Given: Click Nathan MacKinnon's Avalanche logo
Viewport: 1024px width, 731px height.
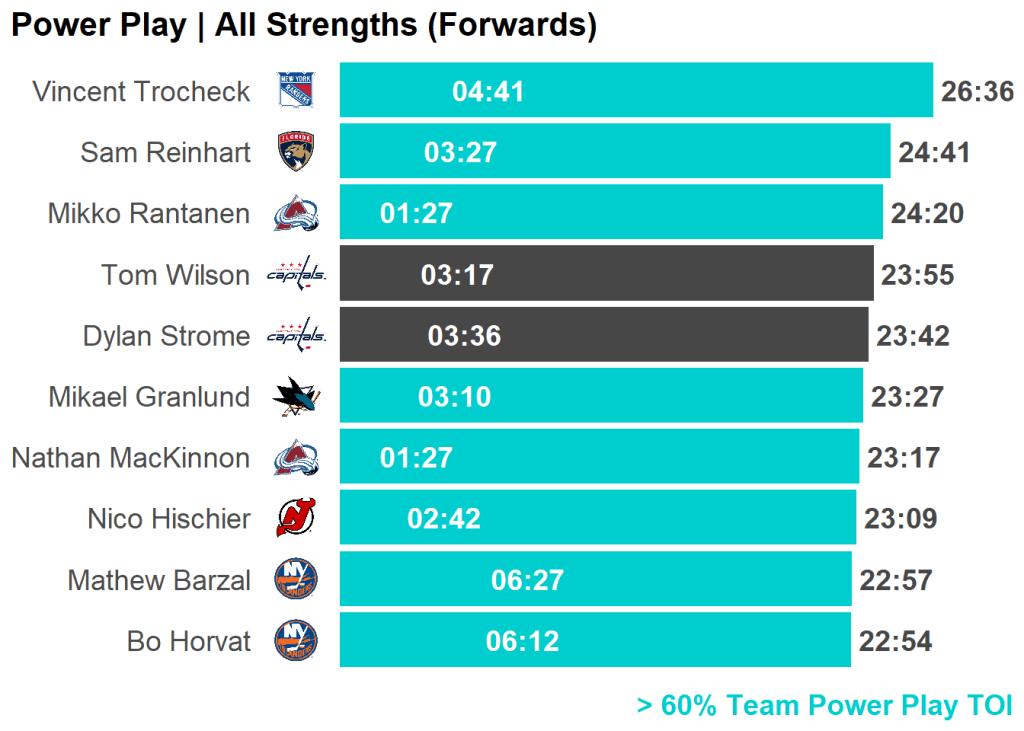Looking at the screenshot, I should (x=296, y=458).
